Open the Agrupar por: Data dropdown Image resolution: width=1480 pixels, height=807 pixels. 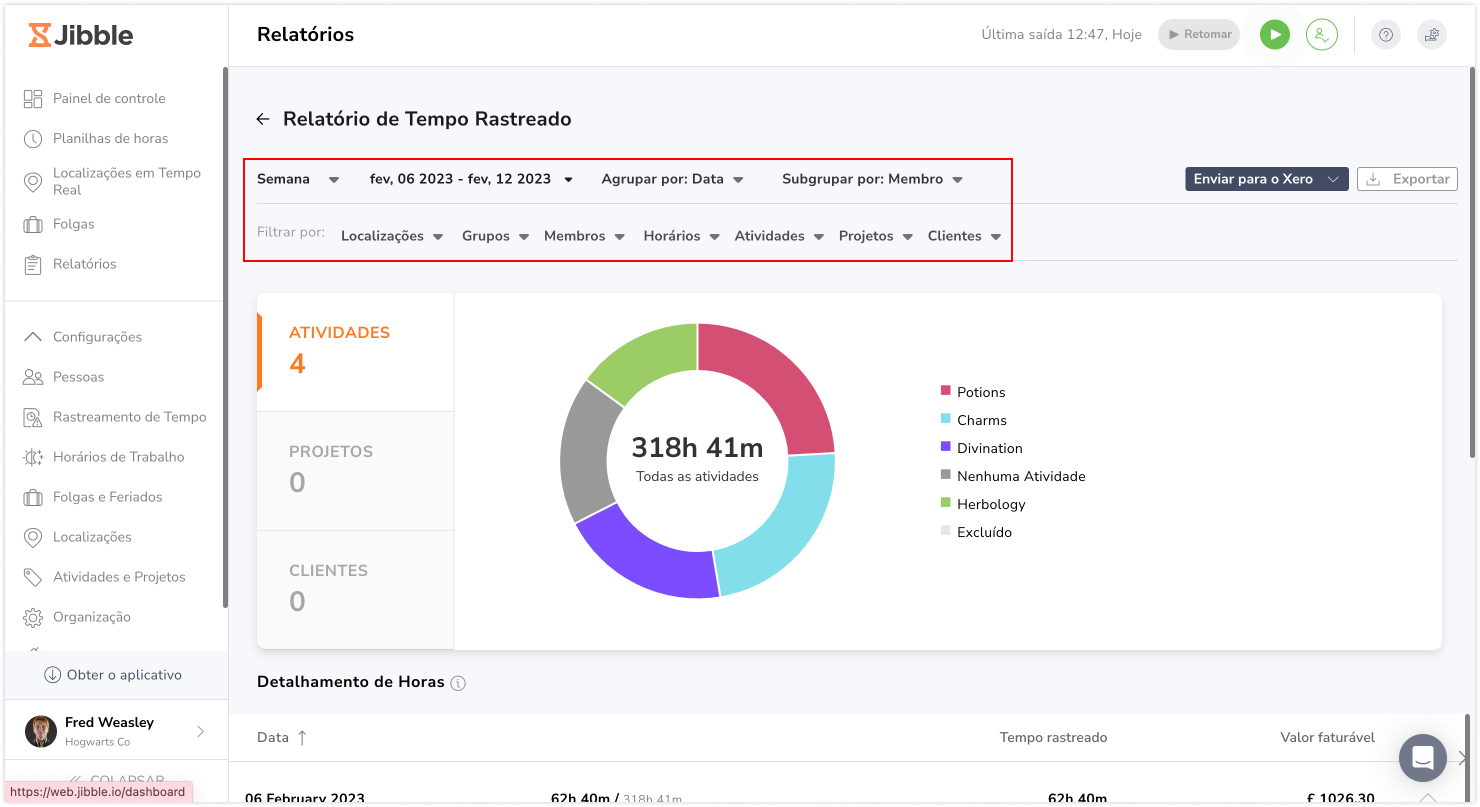[x=671, y=178]
